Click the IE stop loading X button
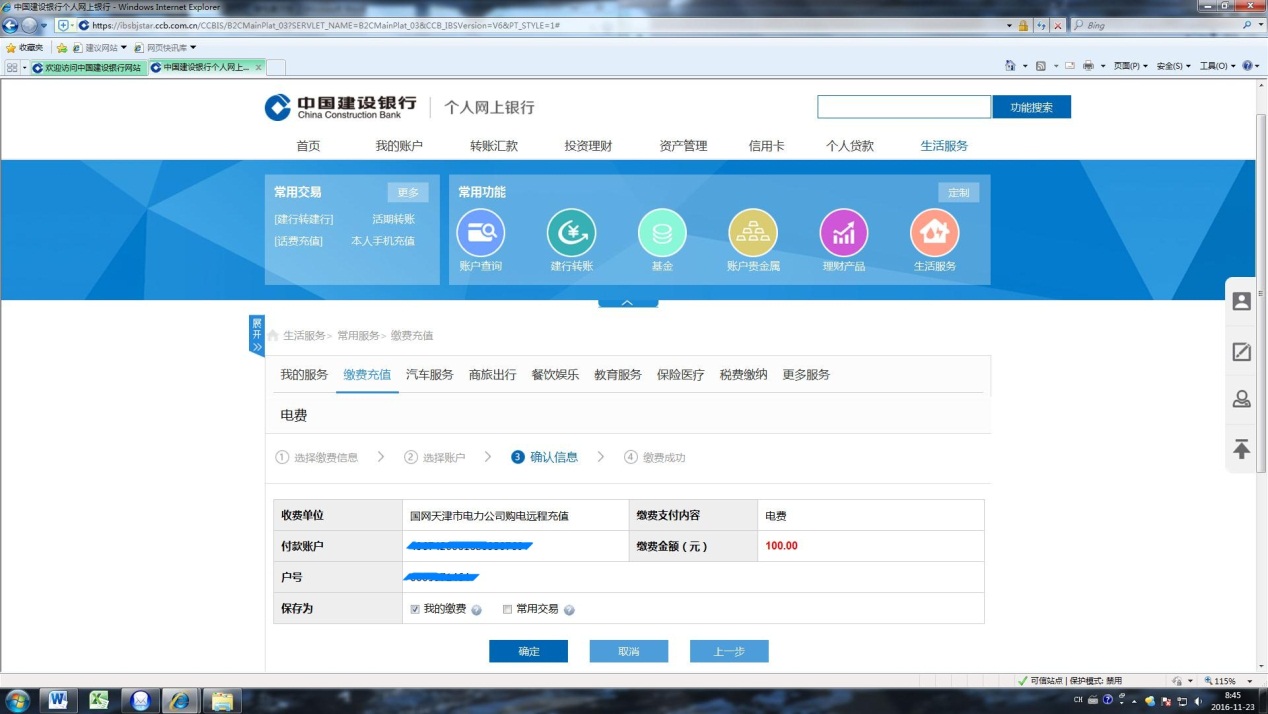Viewport: 1268px width, 714px height. [1057, 25]
